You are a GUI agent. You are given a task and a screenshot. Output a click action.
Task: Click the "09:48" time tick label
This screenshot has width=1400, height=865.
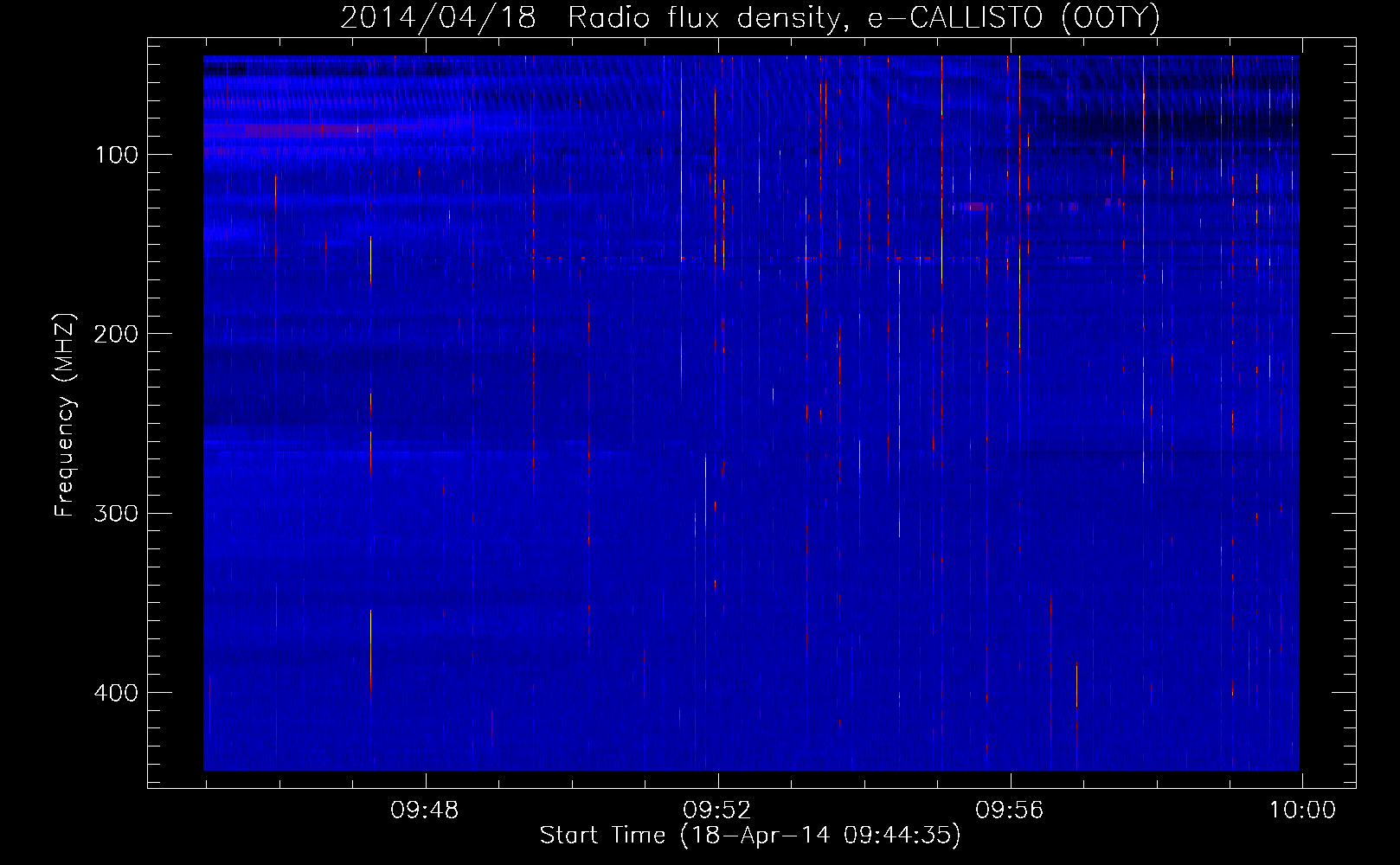click(x=424, y=811)
